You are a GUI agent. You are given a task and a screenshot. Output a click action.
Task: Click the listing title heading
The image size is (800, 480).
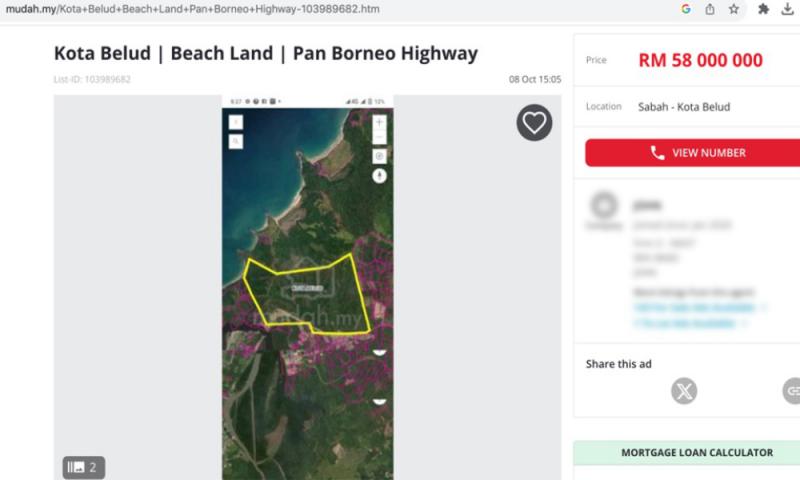[x=266, y=53]
